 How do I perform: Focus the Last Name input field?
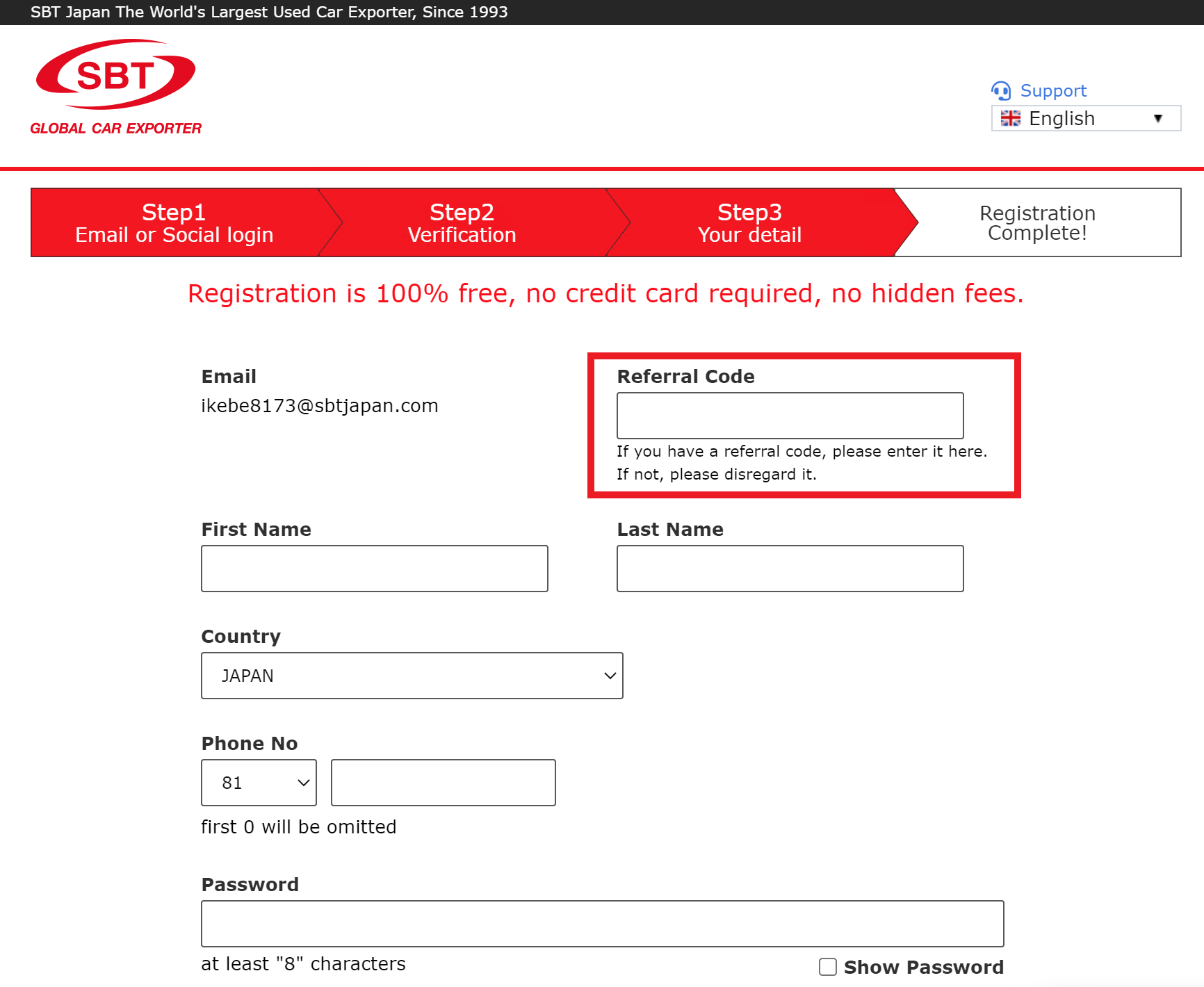click(790, 569)
